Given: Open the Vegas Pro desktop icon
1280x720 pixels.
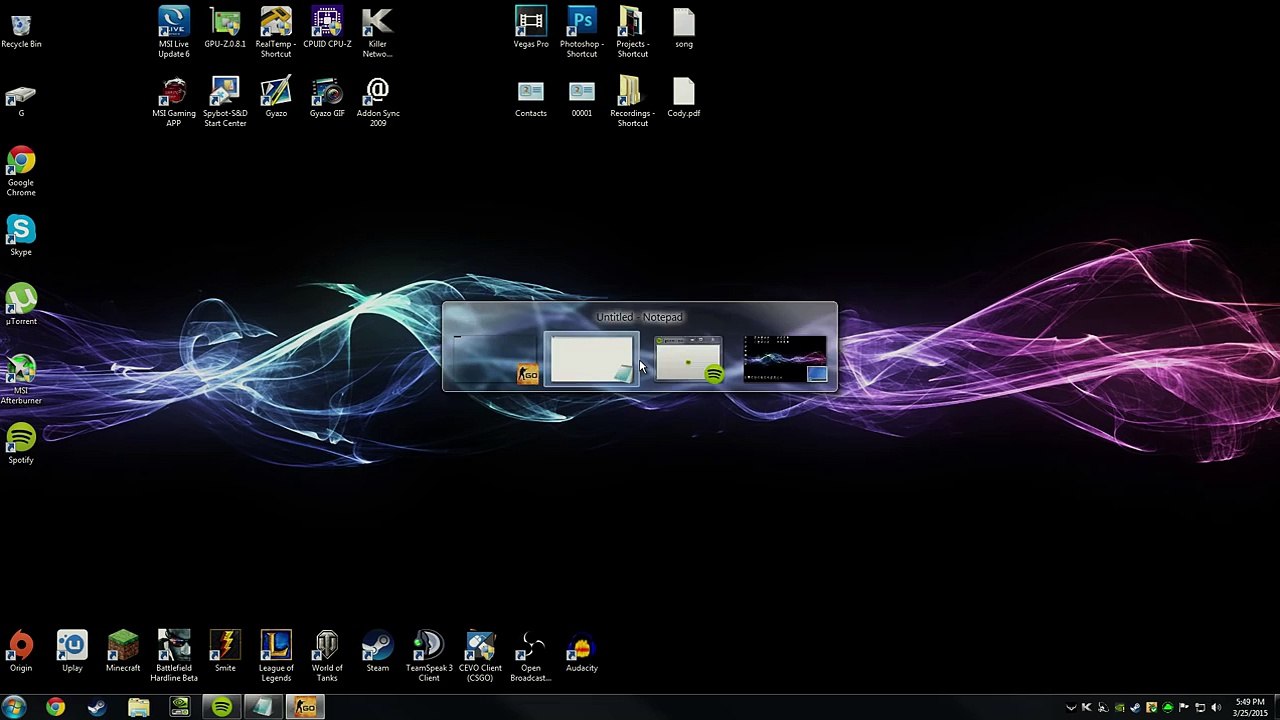Looking at the screenshot, I should point(531,28).
